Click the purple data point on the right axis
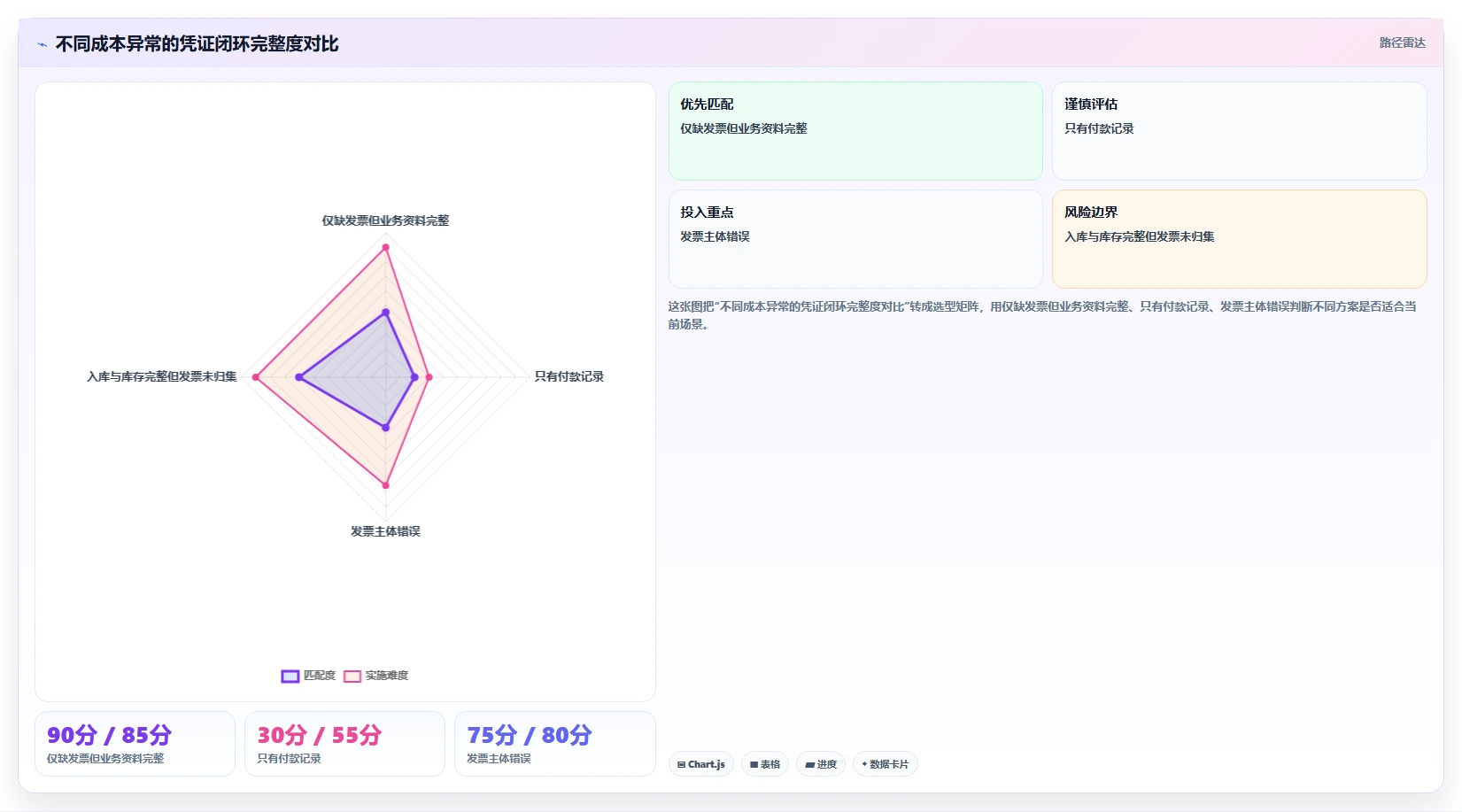 [414, 377]
